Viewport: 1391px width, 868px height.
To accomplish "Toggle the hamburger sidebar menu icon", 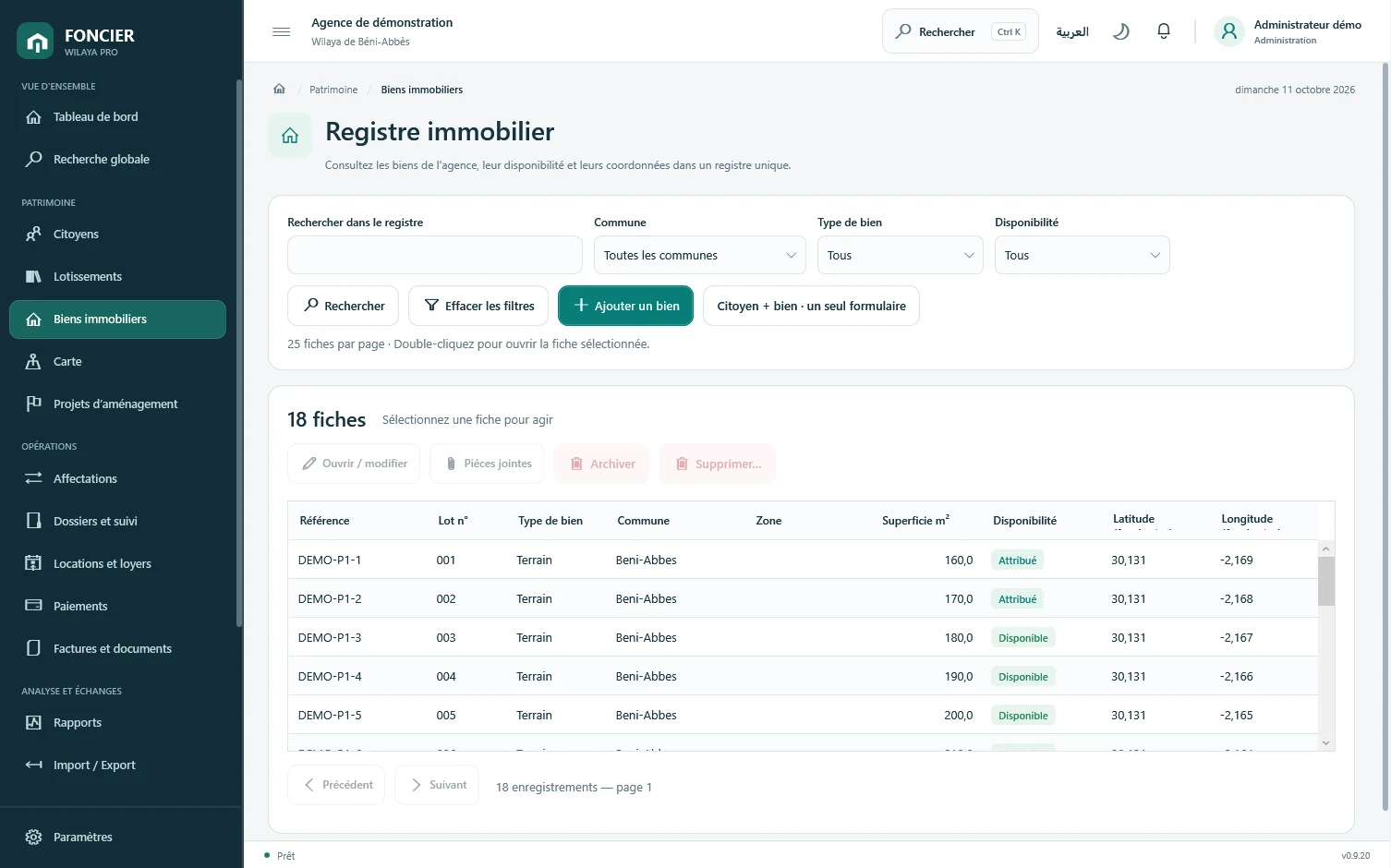I will (282, 31).
